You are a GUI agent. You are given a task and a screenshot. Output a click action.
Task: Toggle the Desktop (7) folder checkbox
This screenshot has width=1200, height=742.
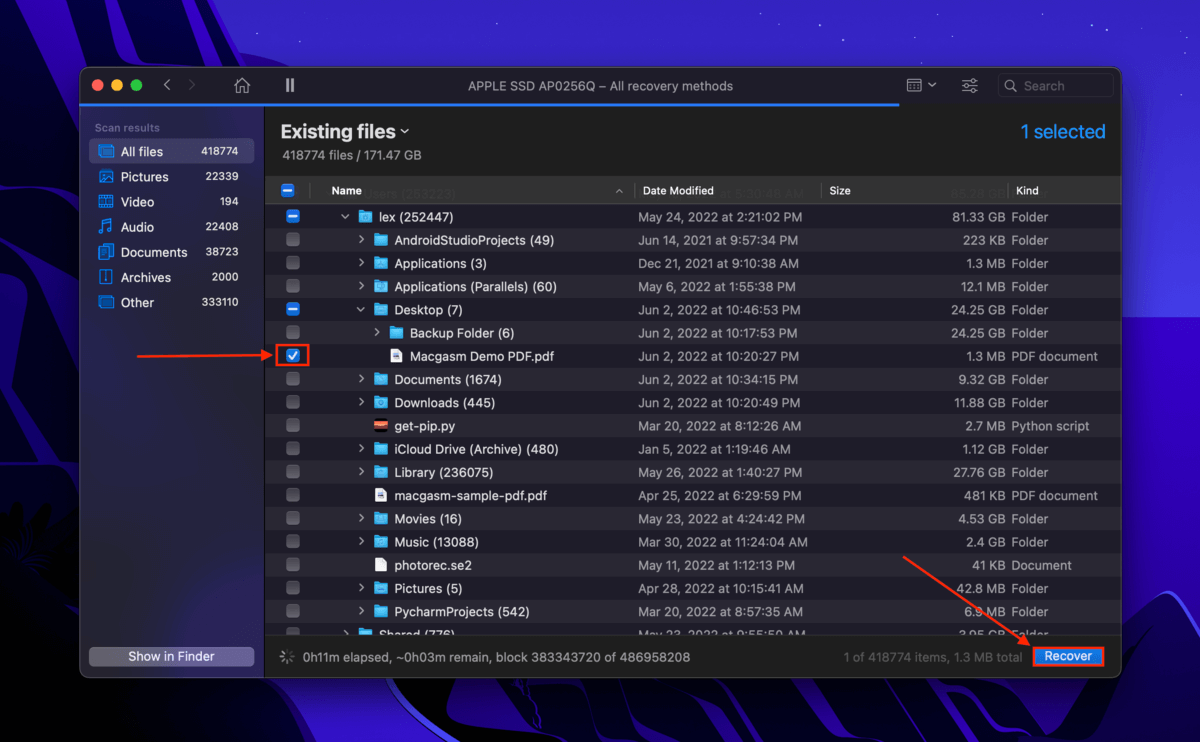pos(292,310)
